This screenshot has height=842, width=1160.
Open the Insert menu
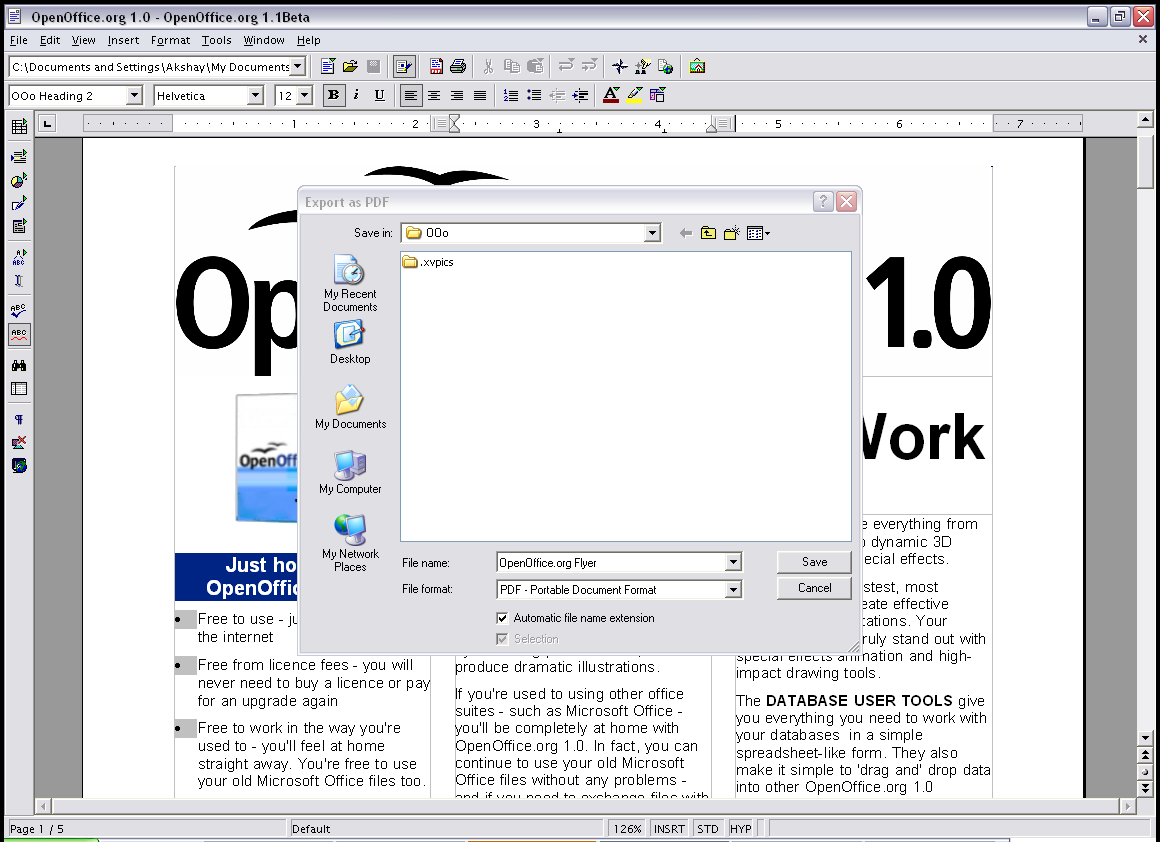(123, 40)
